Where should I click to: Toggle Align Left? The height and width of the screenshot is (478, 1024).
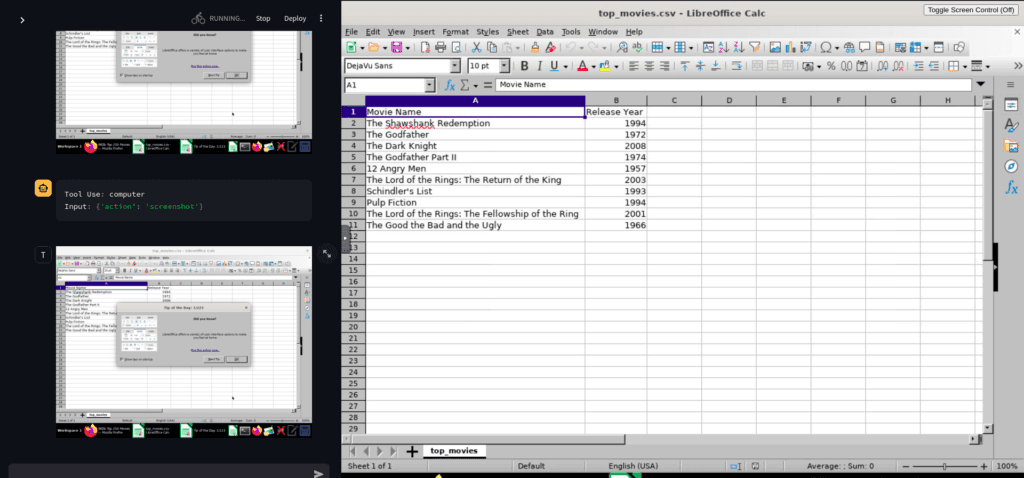tap(633, 66)
